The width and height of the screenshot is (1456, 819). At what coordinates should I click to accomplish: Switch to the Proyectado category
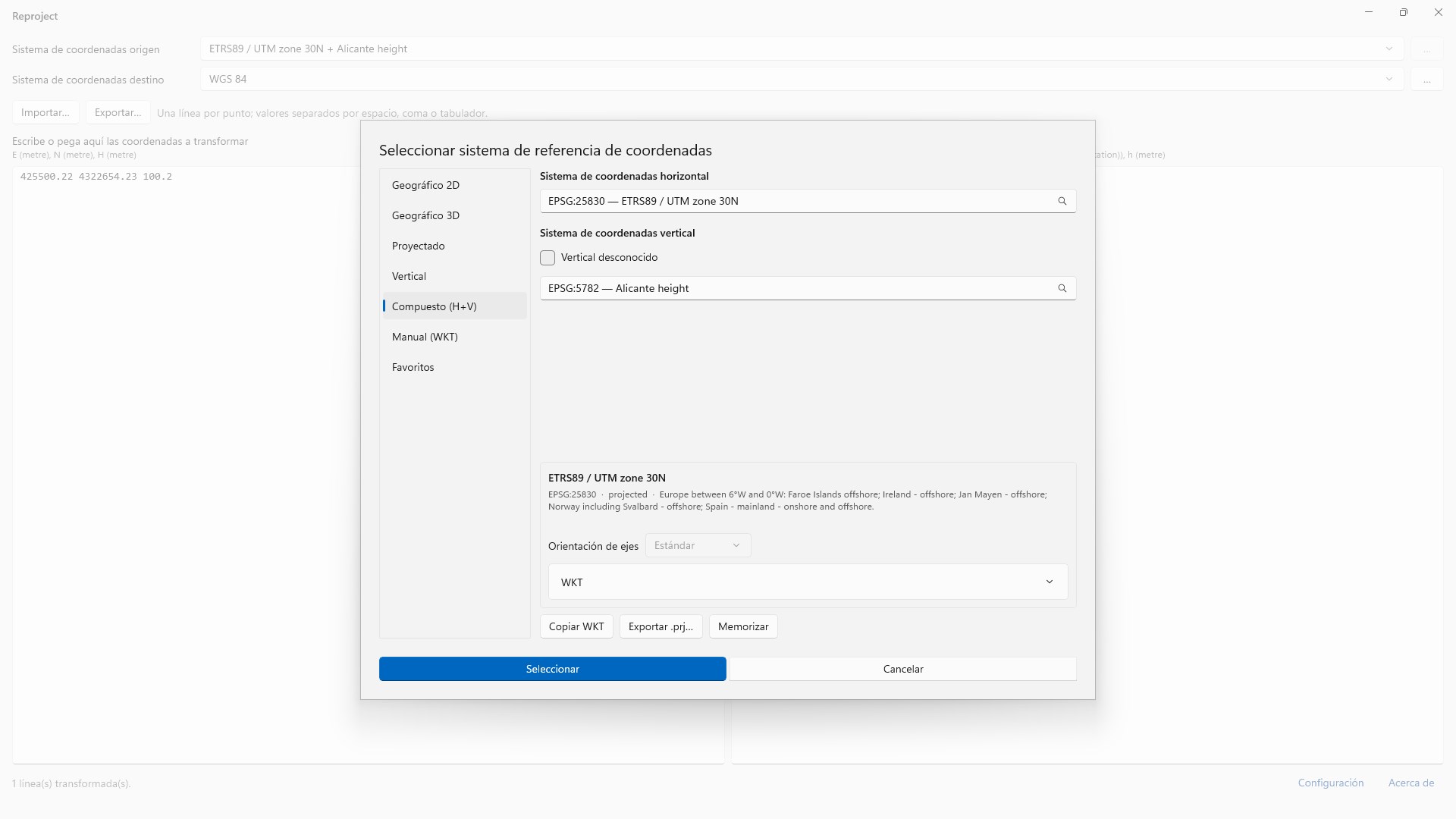coord(454,246)
